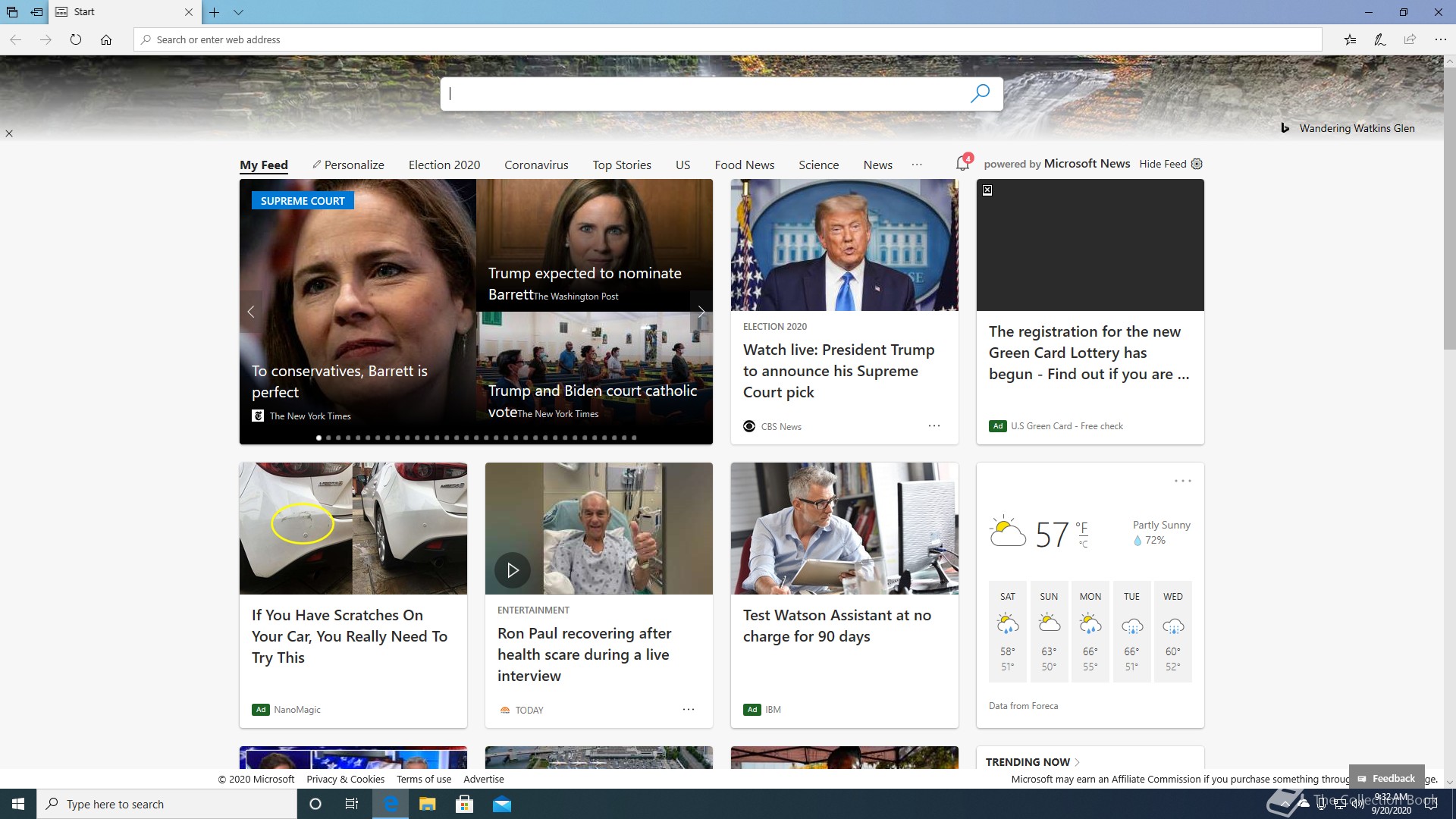Open the car scratches NanoMagic ad
1456x819 pixels.
pos(353,595)
